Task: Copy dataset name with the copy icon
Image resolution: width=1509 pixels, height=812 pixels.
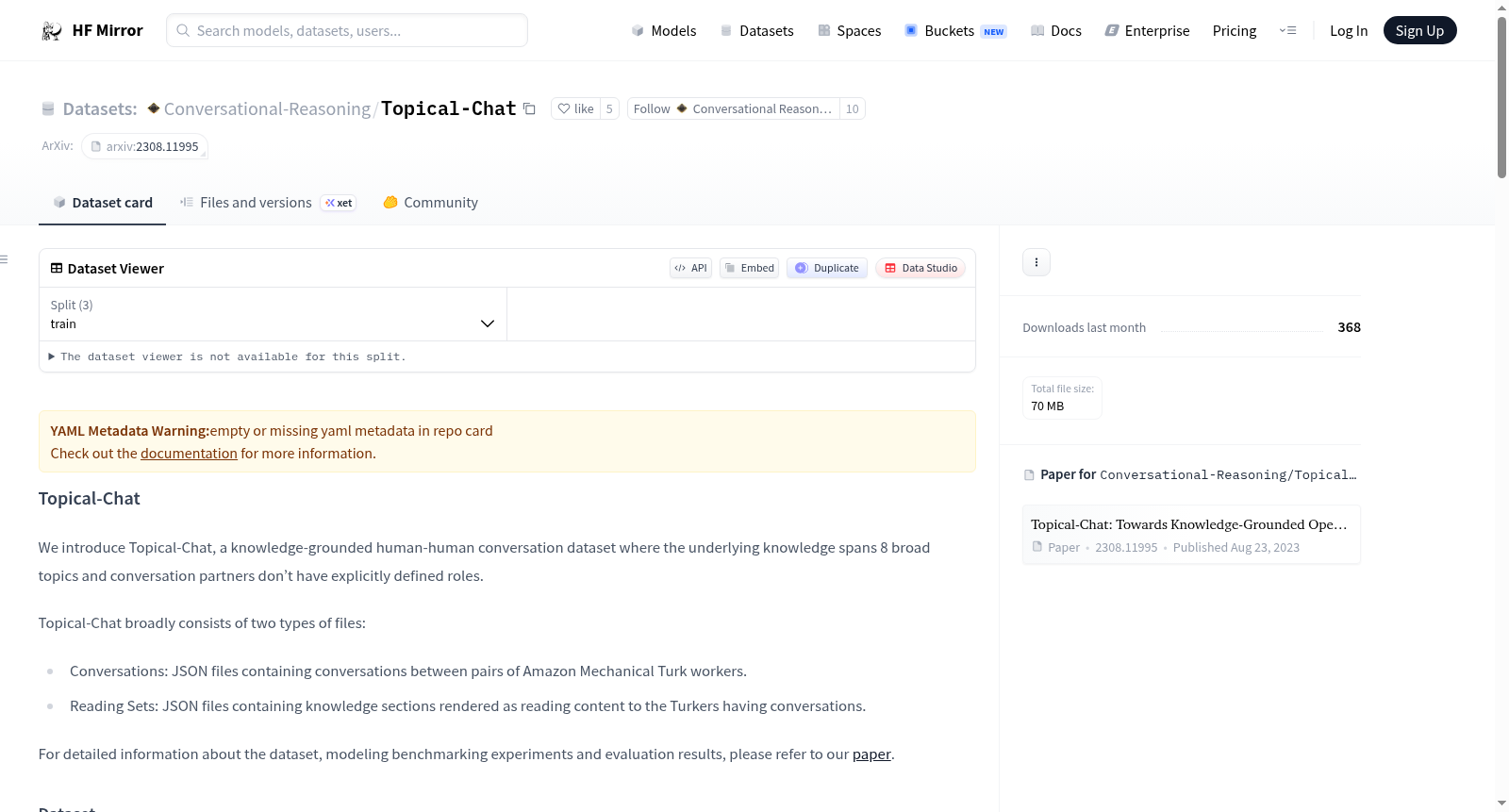Action: pos(530,109)
